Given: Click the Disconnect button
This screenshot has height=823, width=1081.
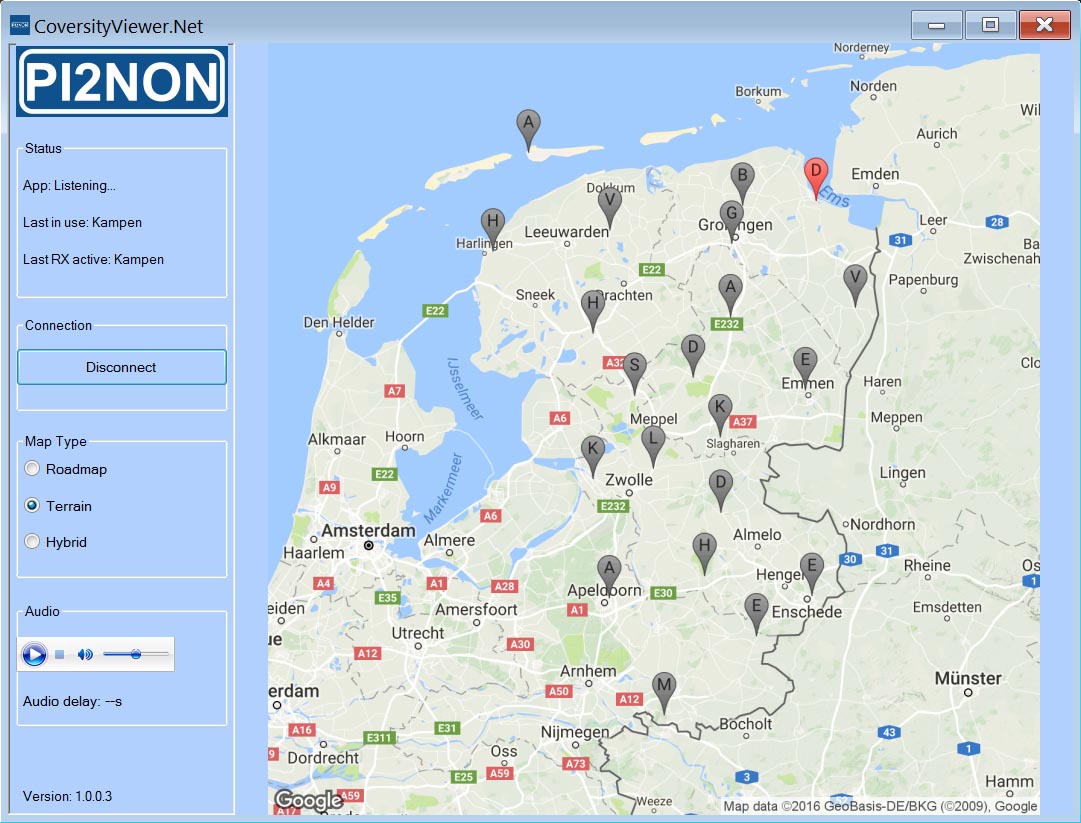Looking at the screenshot, I should pyautogui.click(x=122, y=367).
